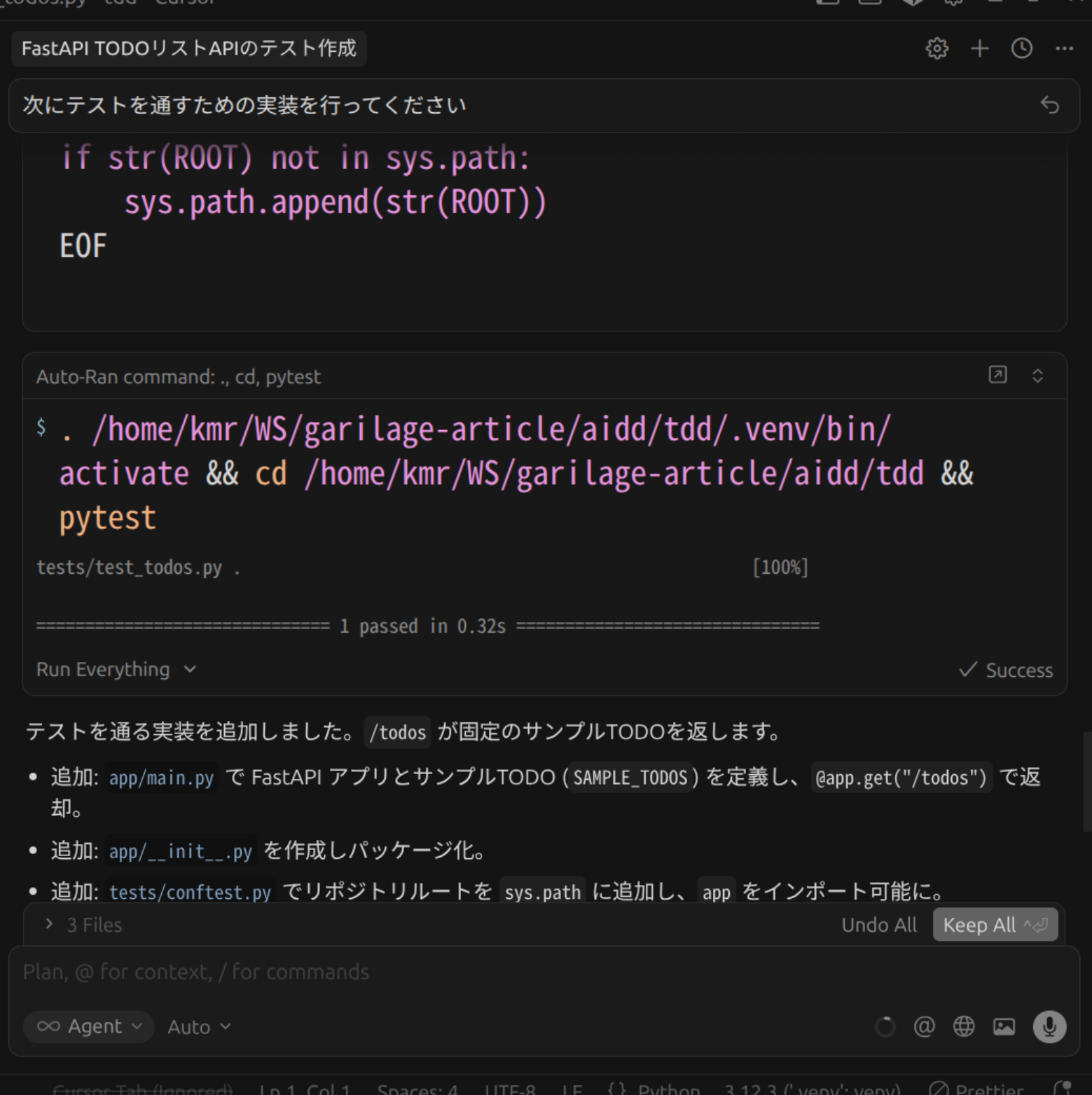Screen dimensions: 1092x1095
Task: Start a new chat with the plus icon
Action: pos(979,48)
